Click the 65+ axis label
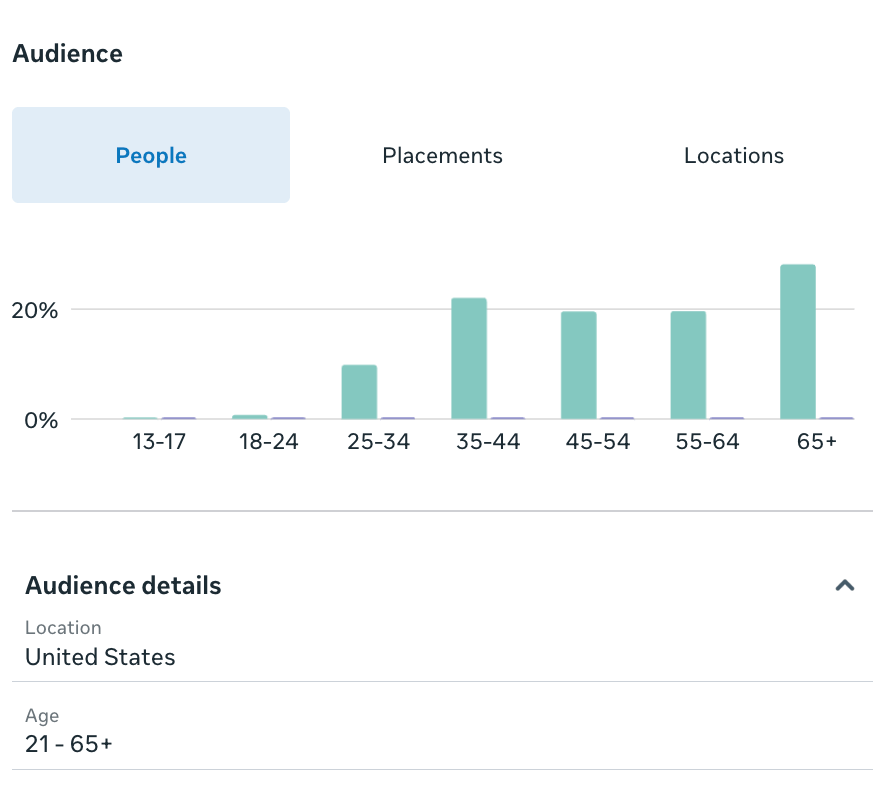 (x=816, y=441)
